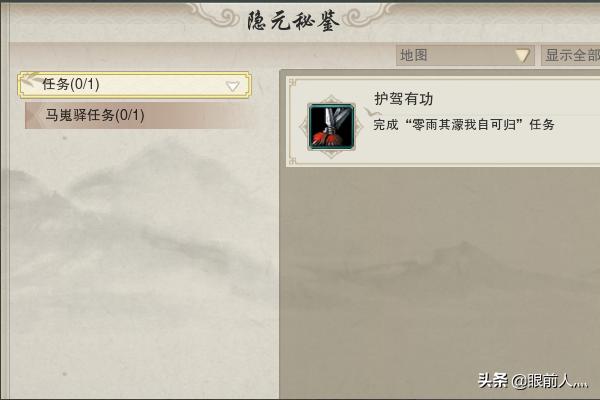
Task: Click the small bird decoration beside 护驾有功
Action: coord(372,112)
